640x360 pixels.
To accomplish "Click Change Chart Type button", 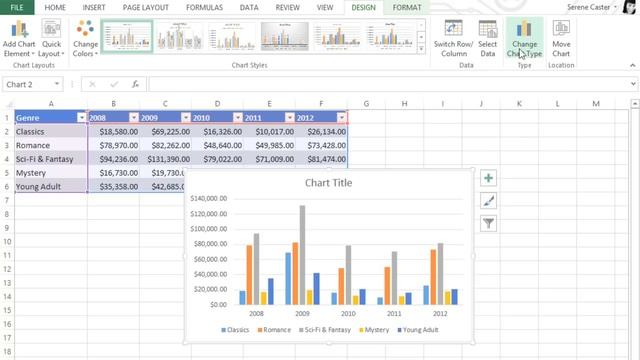I will (524, 39).
